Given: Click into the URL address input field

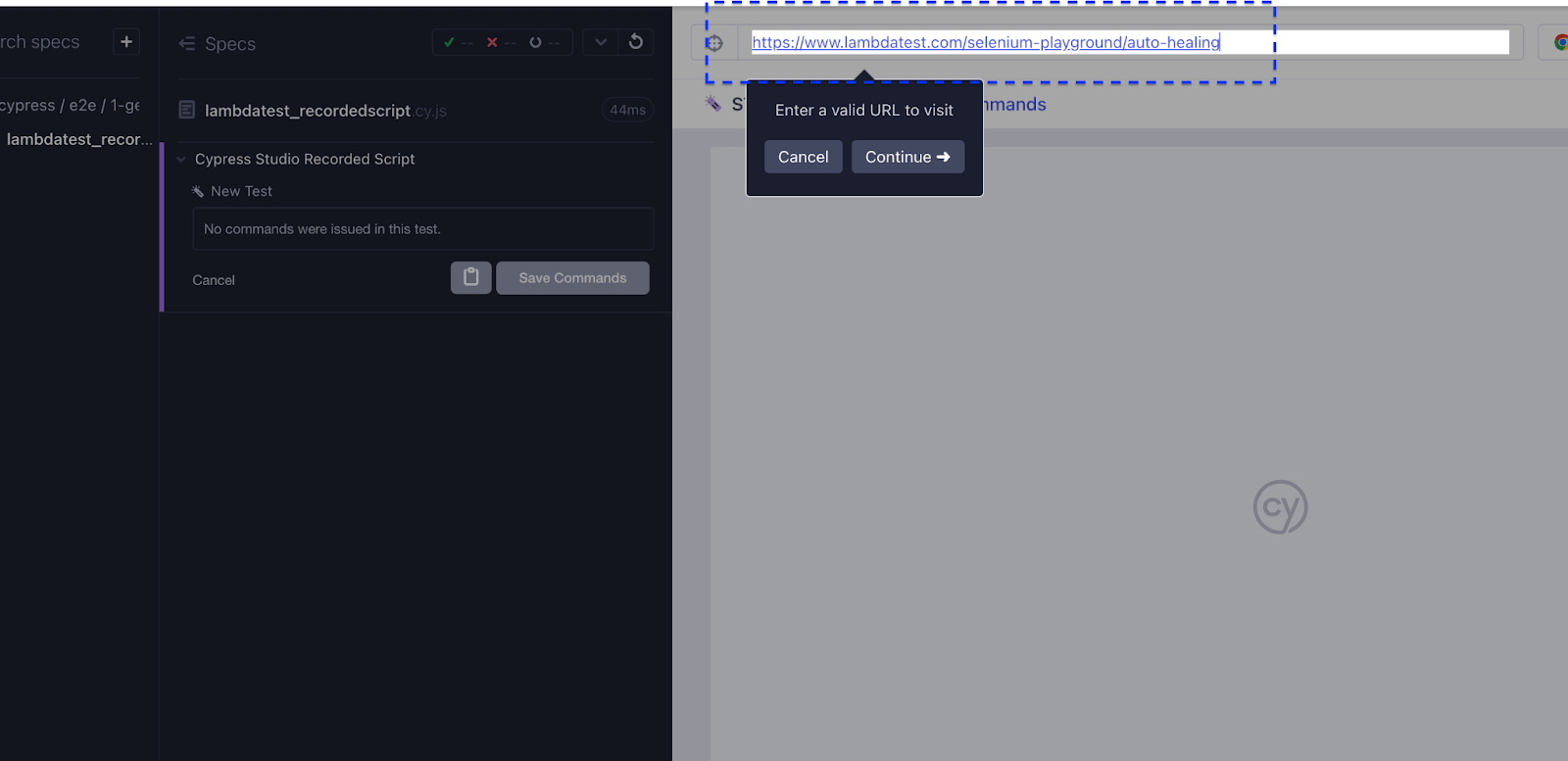Looking at the screenshot, I should (x=1130, y=42).
